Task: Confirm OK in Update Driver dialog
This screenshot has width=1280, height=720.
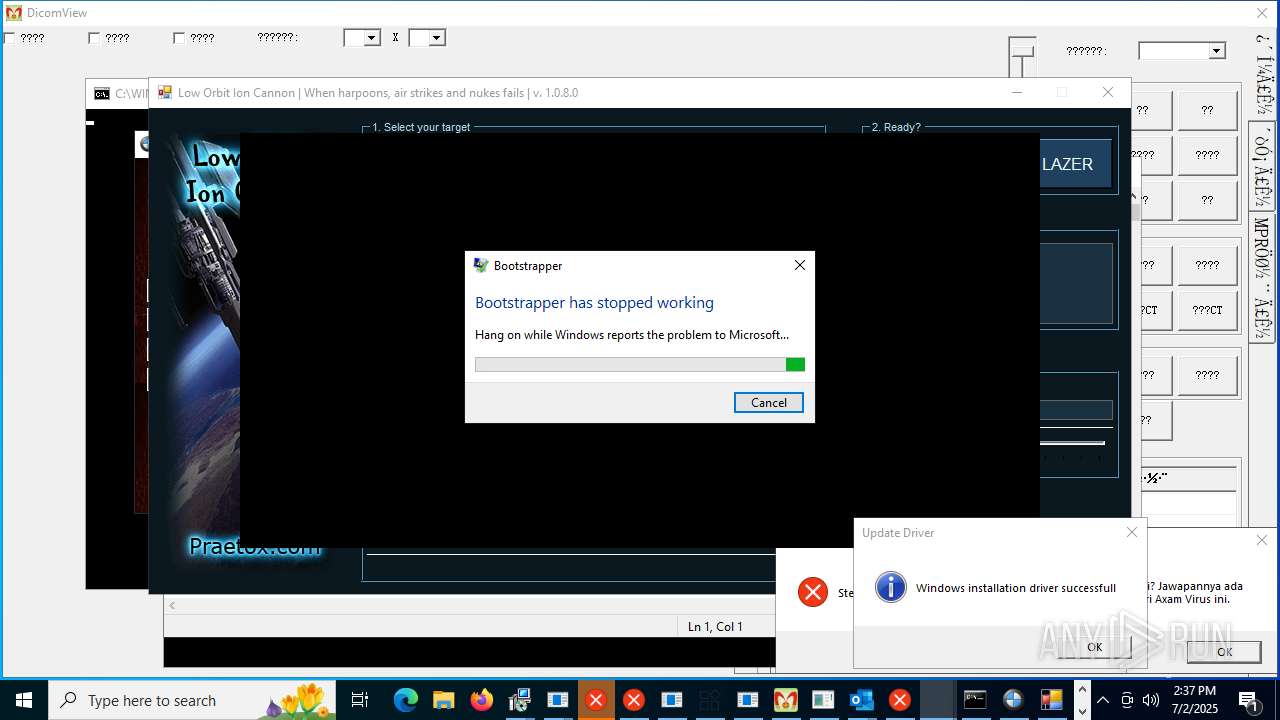Action: (1095, 647)
